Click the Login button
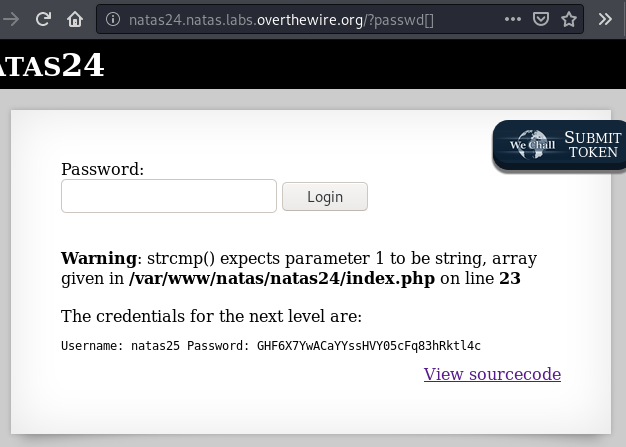Screen dimensions: 626x447 (x=325, y=197)
